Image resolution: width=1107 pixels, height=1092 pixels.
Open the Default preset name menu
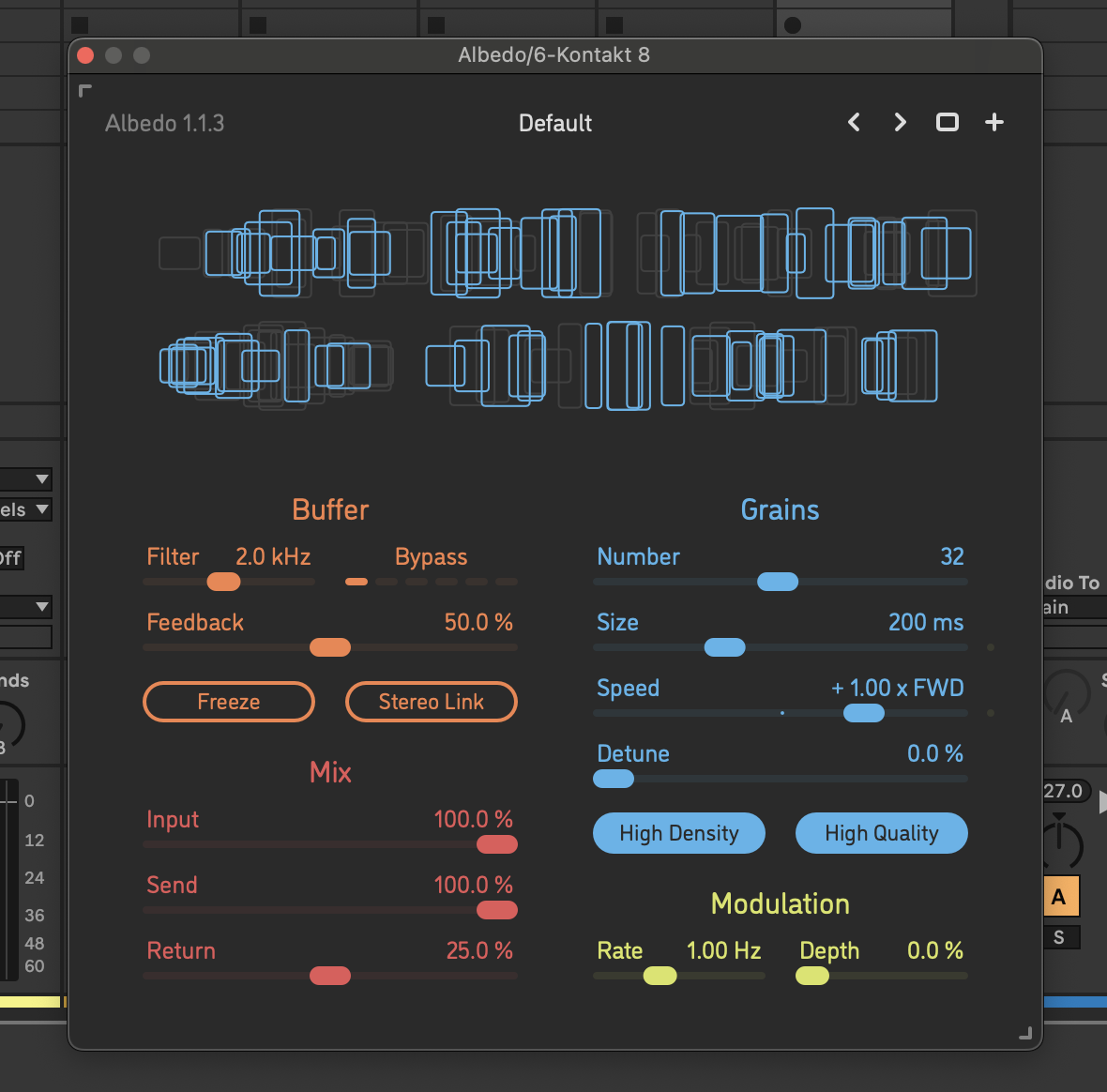(555, 123)
